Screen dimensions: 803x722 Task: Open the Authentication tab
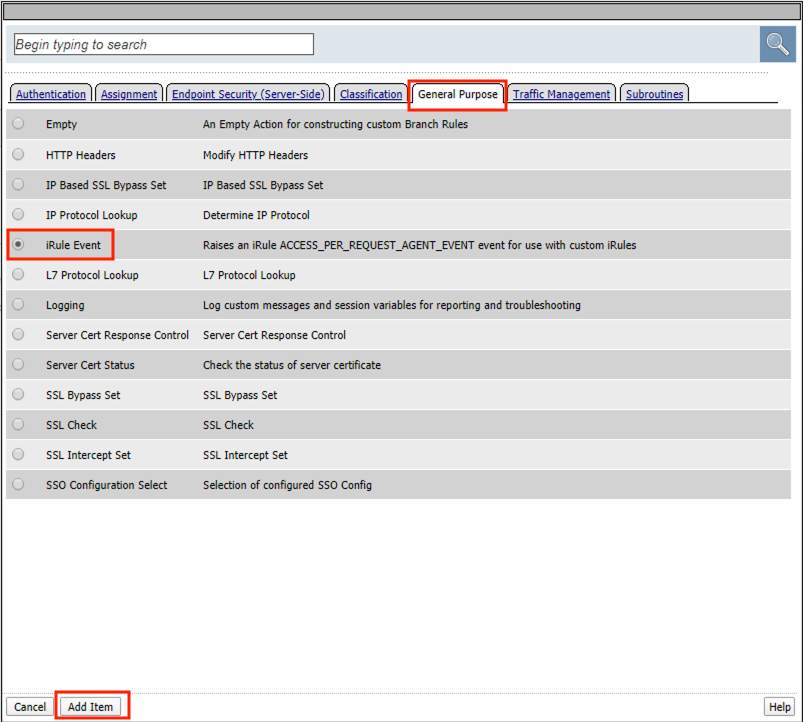tap(51, 94)
